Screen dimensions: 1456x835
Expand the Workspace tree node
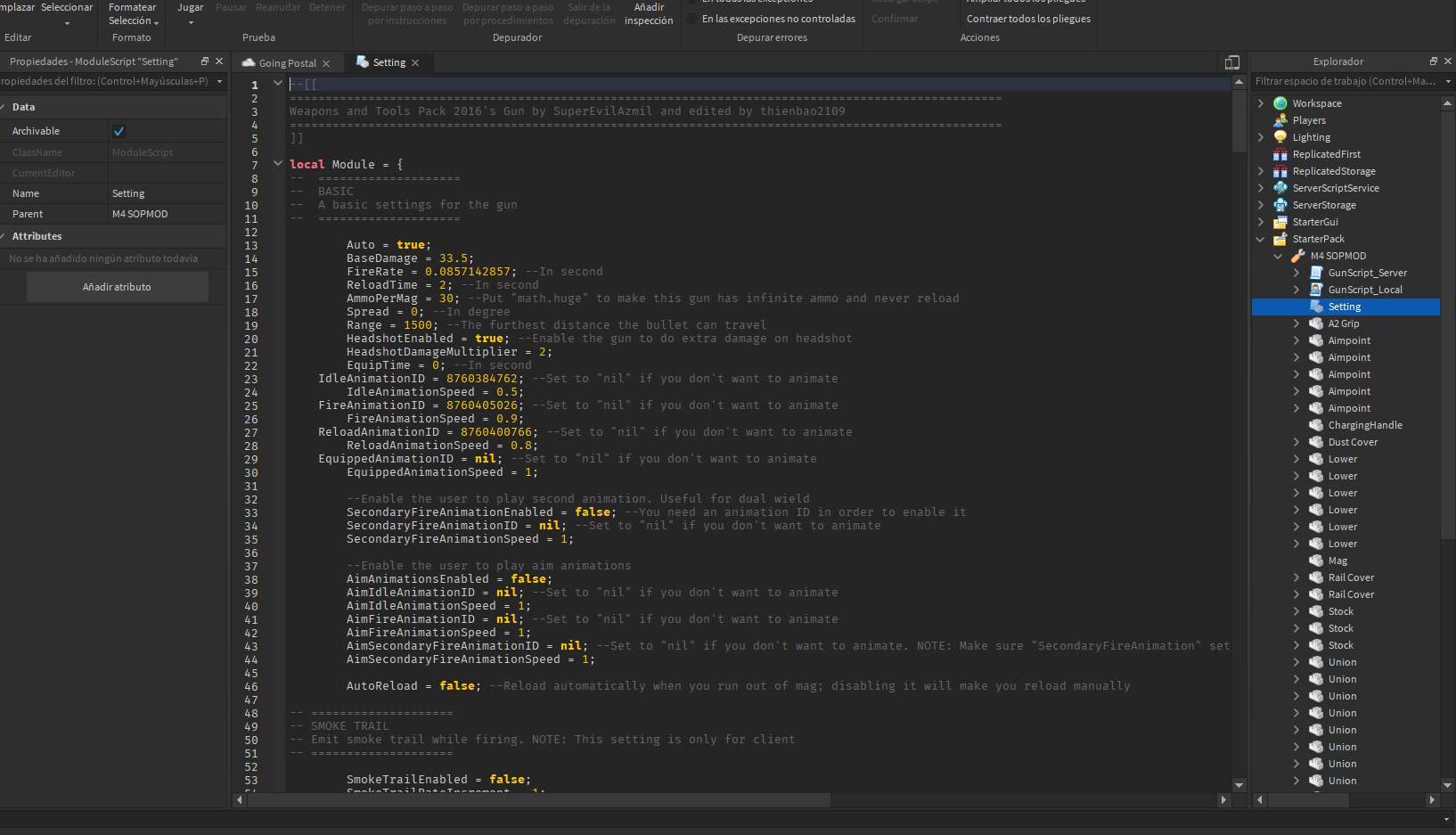coord(1261,103)
